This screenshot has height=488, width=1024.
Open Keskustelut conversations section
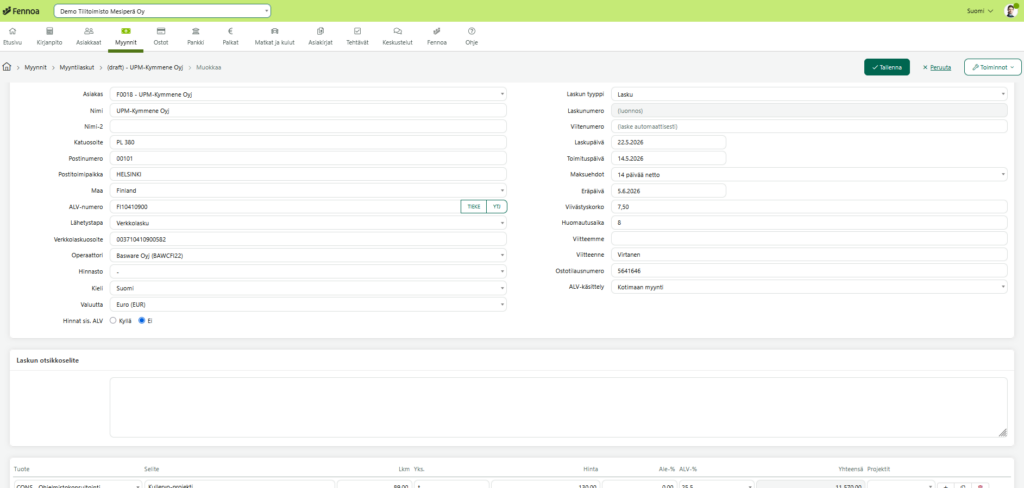pos(398,36)
